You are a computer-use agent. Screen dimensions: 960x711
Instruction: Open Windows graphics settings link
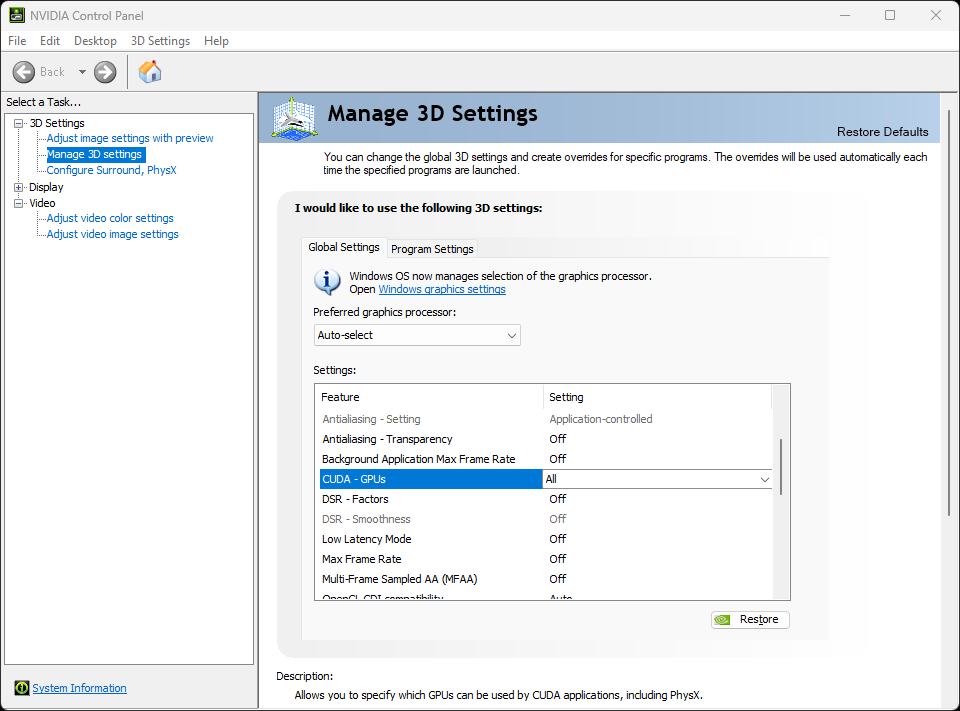(442, 289)
